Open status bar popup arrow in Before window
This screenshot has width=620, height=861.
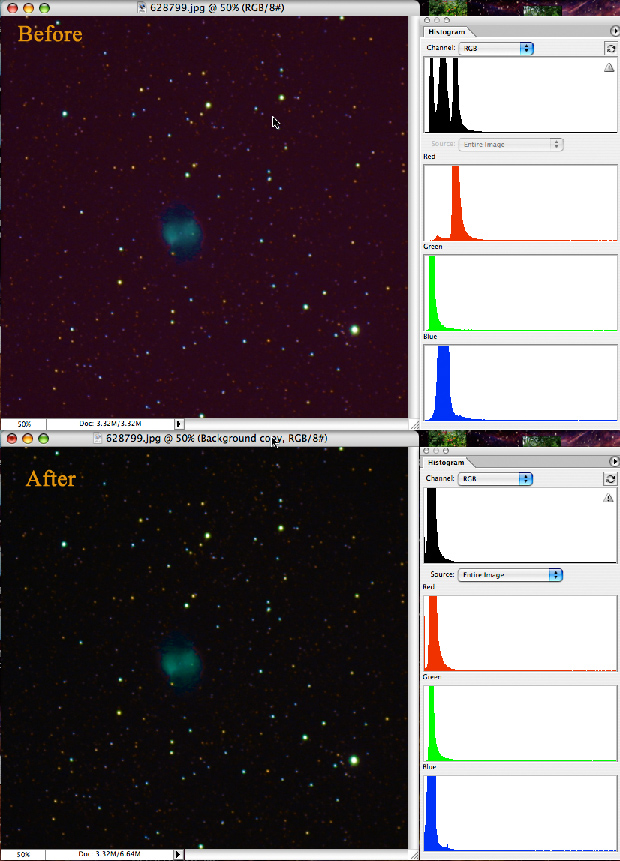(x=179, y=424)
